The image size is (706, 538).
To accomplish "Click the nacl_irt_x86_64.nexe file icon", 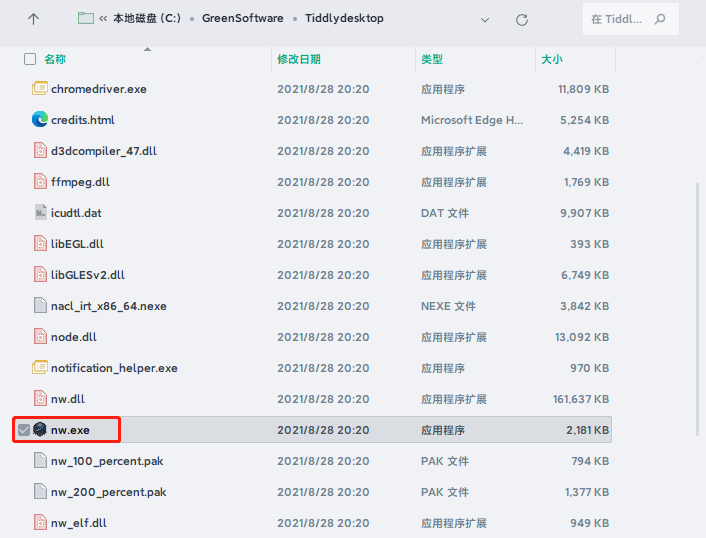I will [40, 306].
